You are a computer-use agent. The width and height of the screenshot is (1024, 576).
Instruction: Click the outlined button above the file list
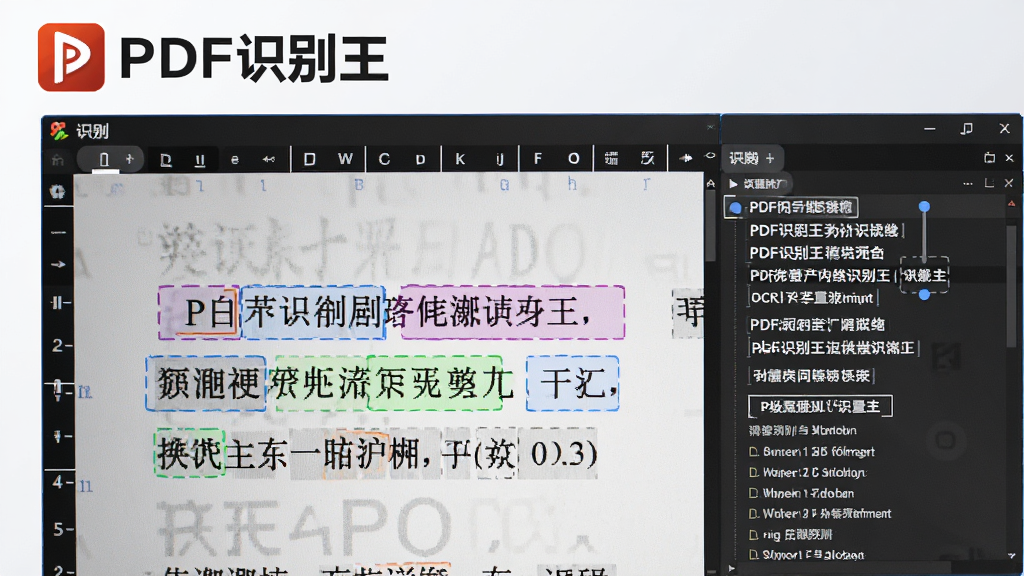(820, 406)
